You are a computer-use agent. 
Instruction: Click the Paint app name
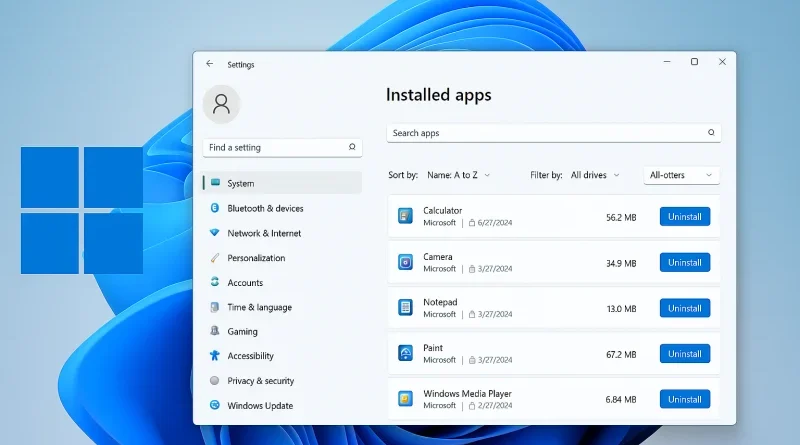pos(433,348)
